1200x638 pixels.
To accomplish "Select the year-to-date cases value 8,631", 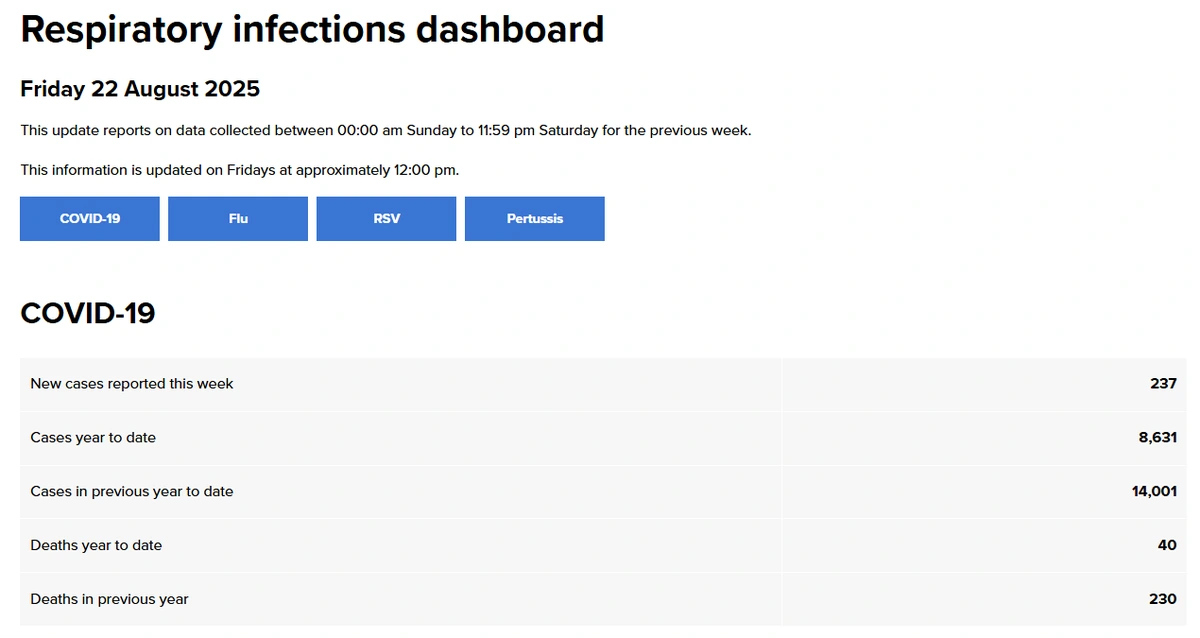I will pos(1157,438).
